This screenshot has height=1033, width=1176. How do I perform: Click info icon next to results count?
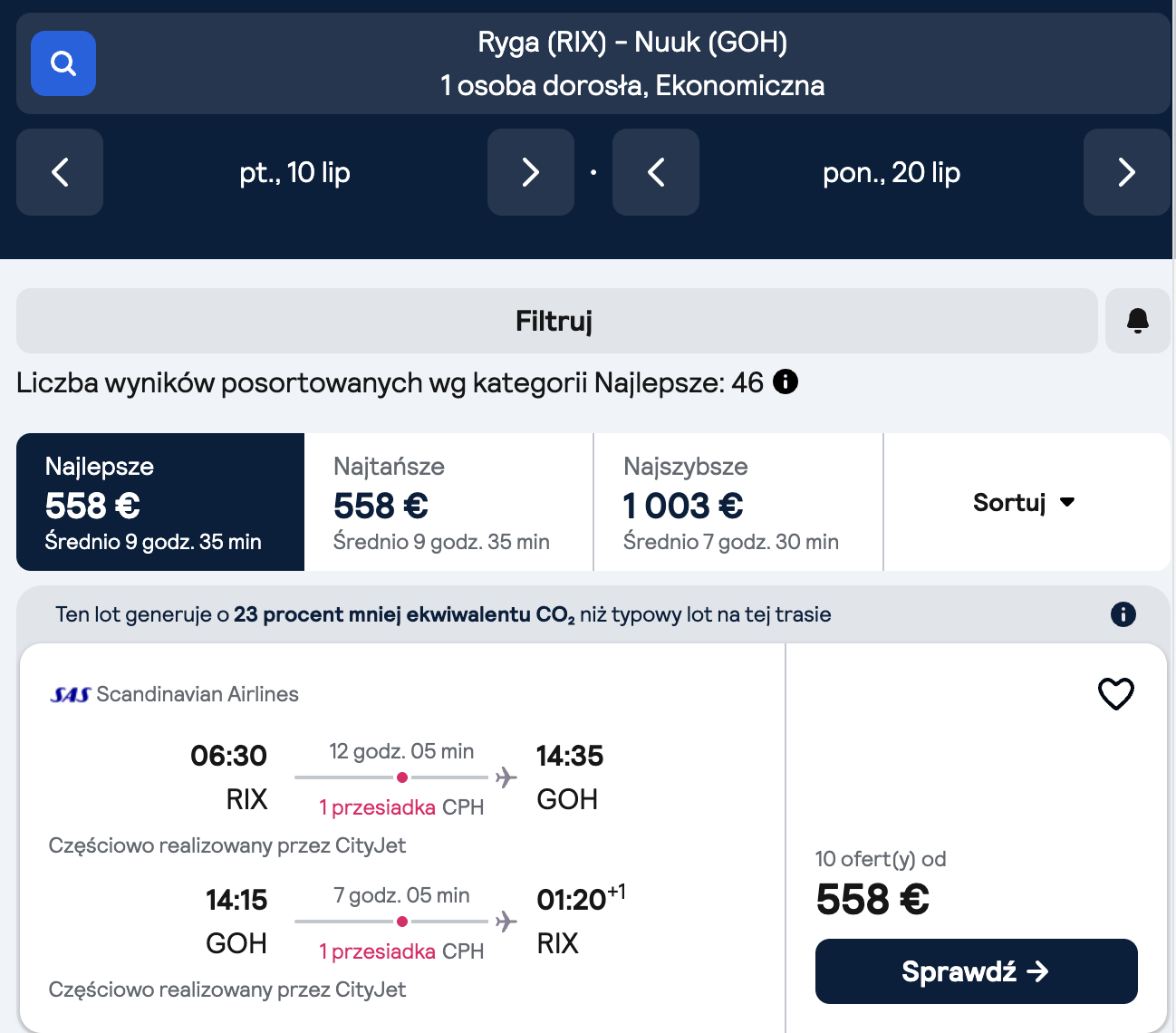tap(786, 382)
